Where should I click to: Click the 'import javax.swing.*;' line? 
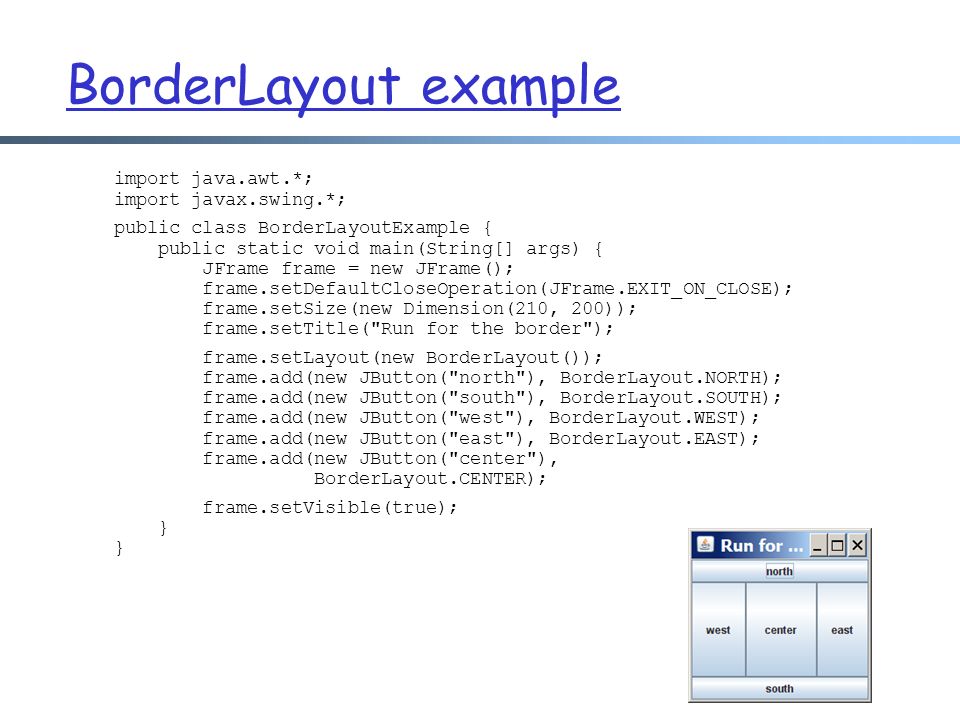(x=230, y=200)
